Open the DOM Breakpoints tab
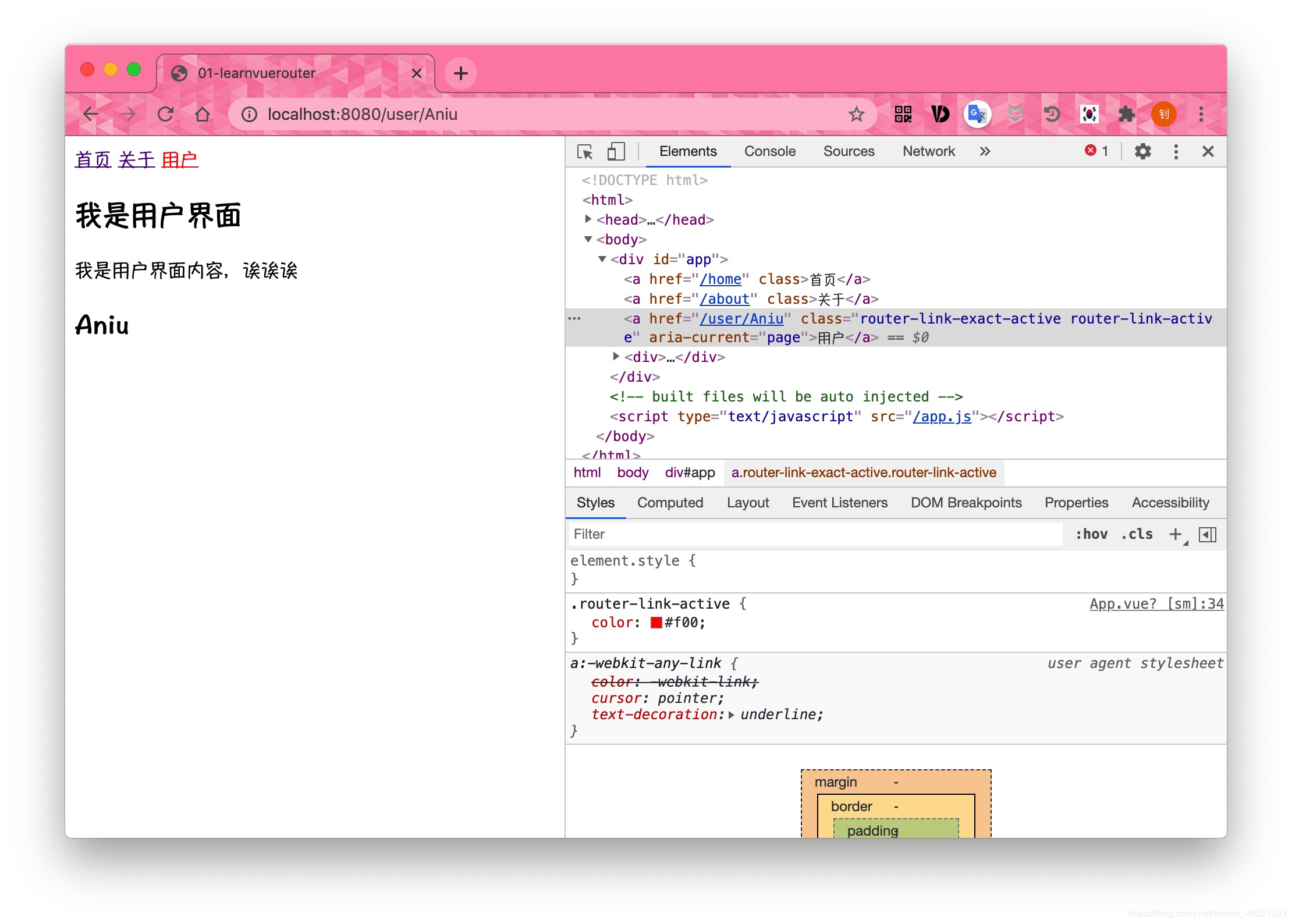The height and width of the screenshot is (924, 1292). tap(966, 503)
